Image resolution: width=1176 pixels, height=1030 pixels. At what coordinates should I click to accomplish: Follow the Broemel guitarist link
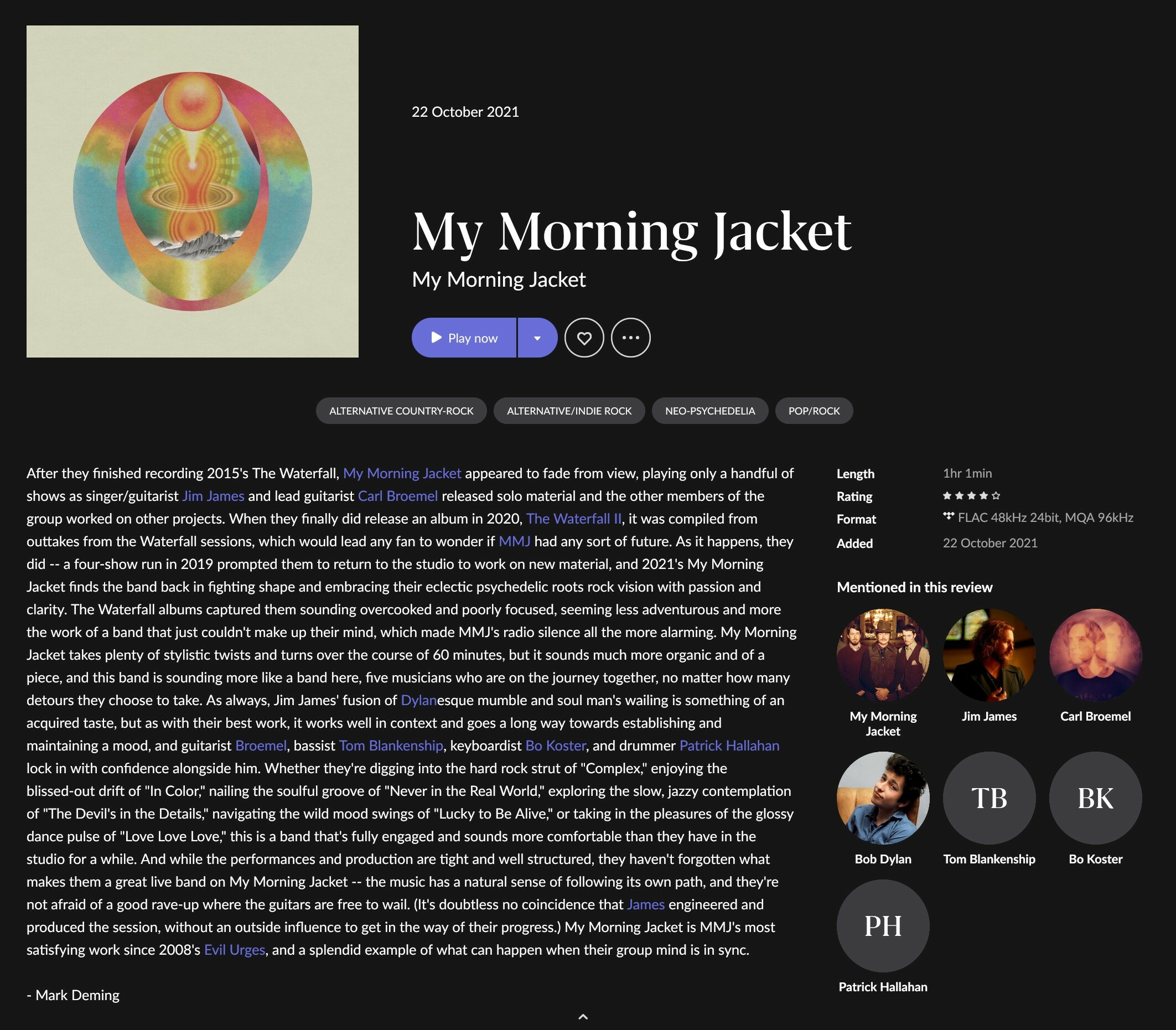261,745
